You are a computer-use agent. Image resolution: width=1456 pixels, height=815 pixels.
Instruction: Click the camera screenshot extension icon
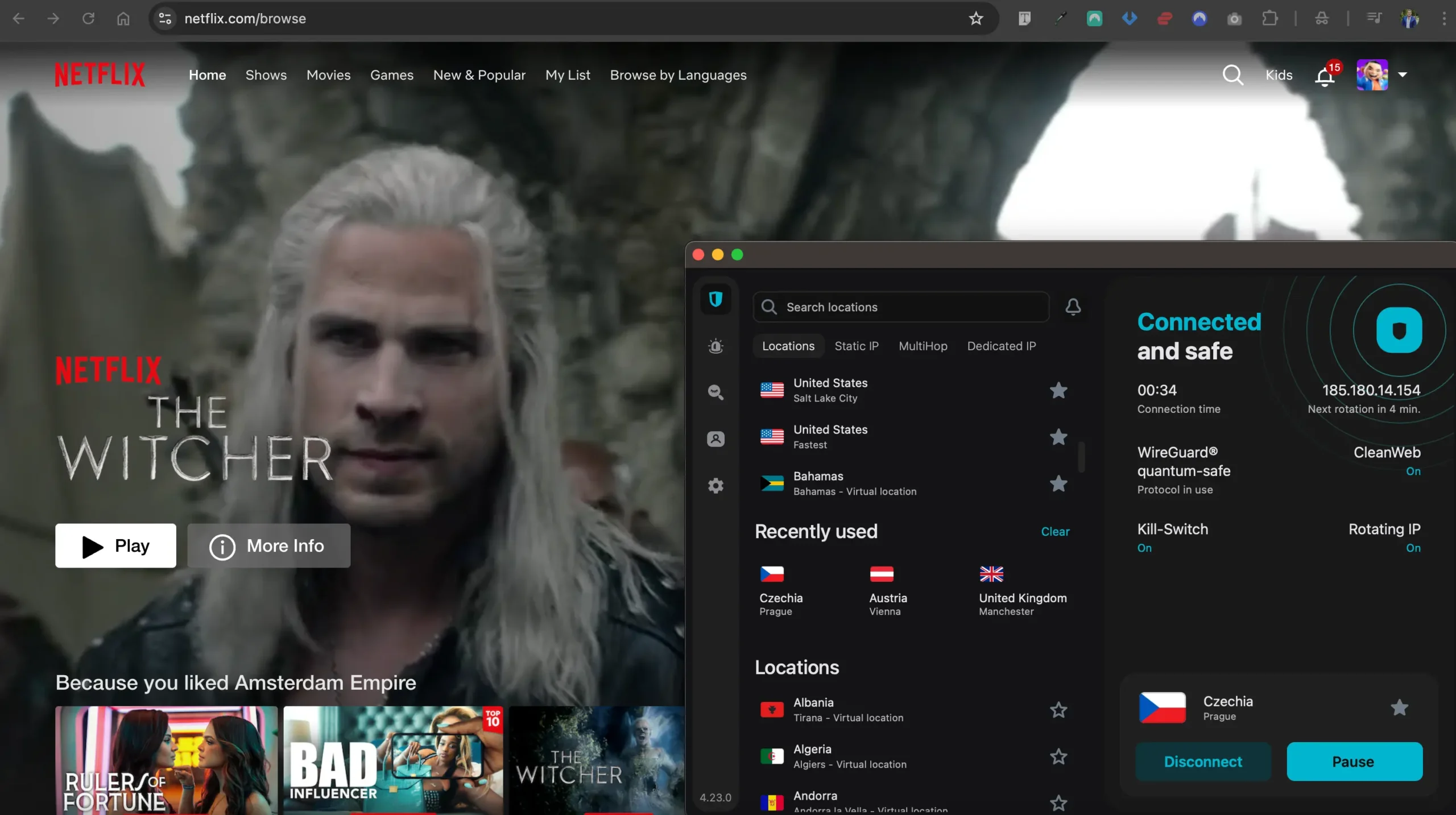1234,18
